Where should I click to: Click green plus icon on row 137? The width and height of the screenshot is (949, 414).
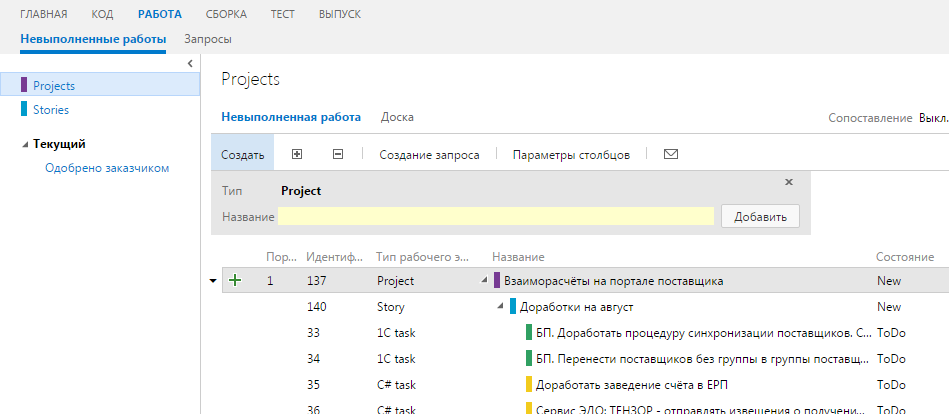235,281
